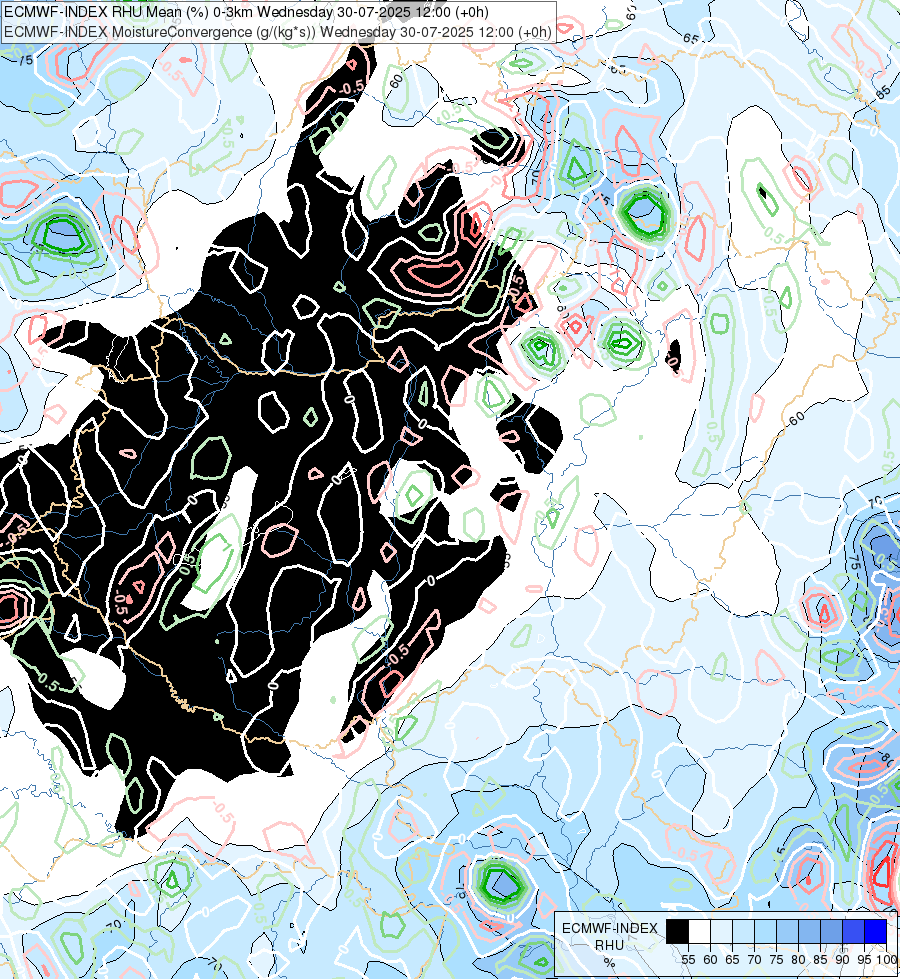The height and width of the screenshot is (979, 900).
Task: Click the white 55-60 legend swatch
Action: [700, 931]
